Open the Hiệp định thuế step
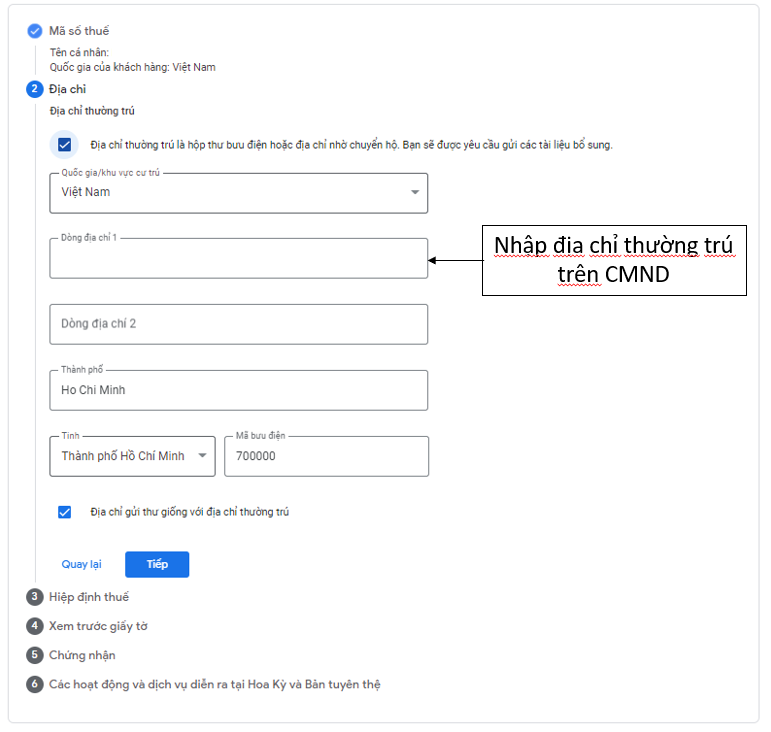The width and height of the screenshot is (771, 732). (89, 597)
